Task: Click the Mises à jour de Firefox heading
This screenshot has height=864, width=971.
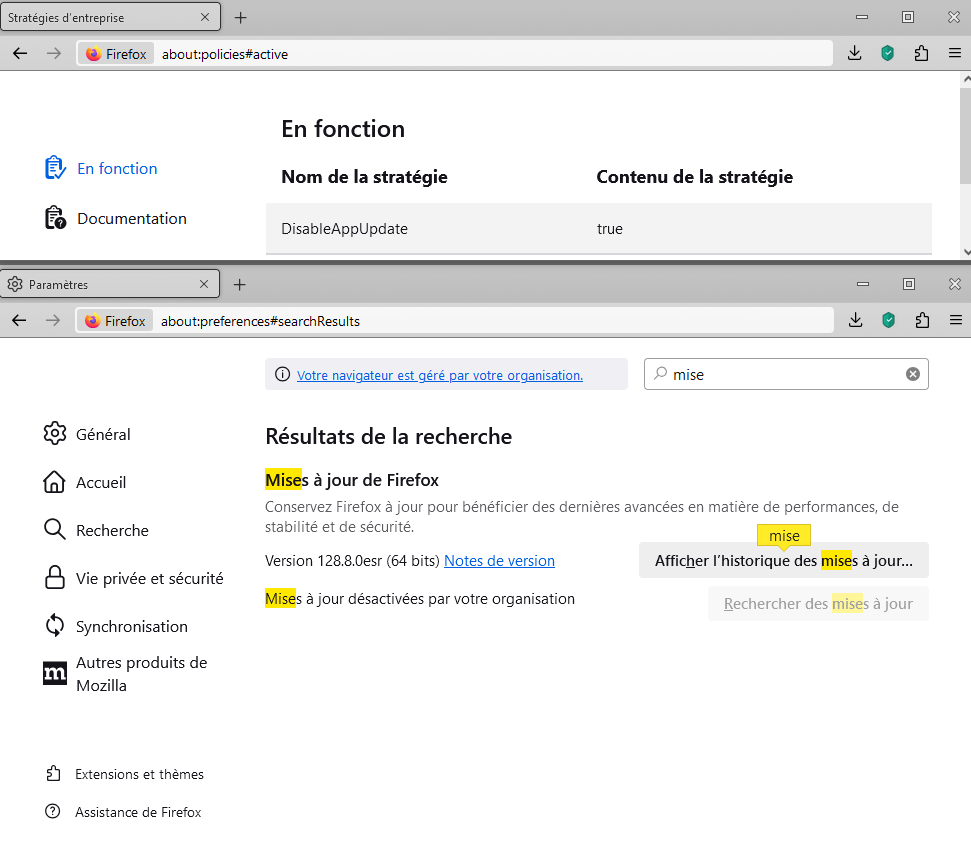Action: 352,480
